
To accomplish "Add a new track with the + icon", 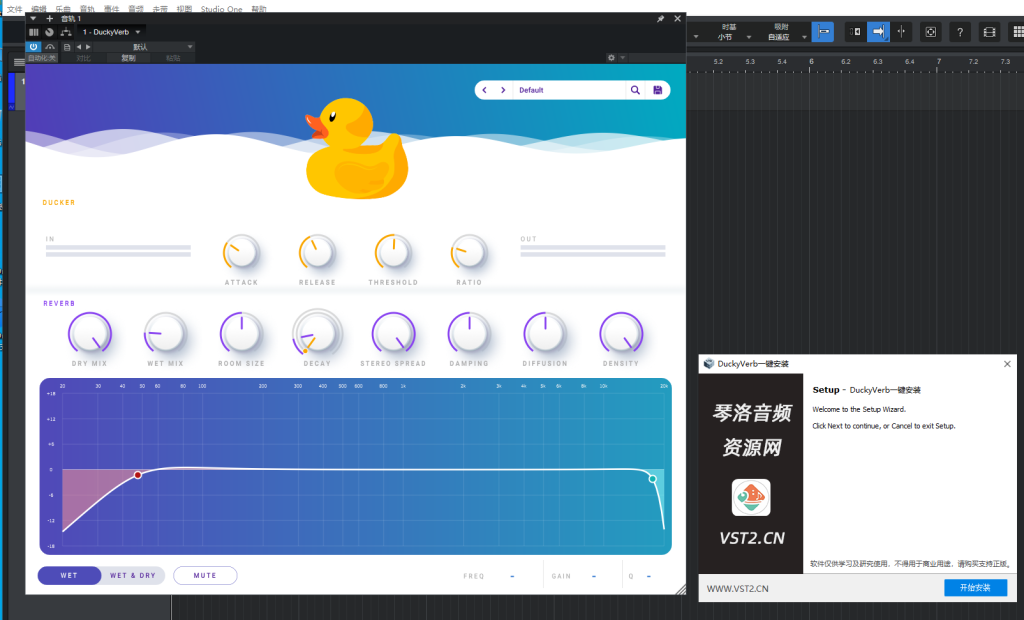I will 49,18.
